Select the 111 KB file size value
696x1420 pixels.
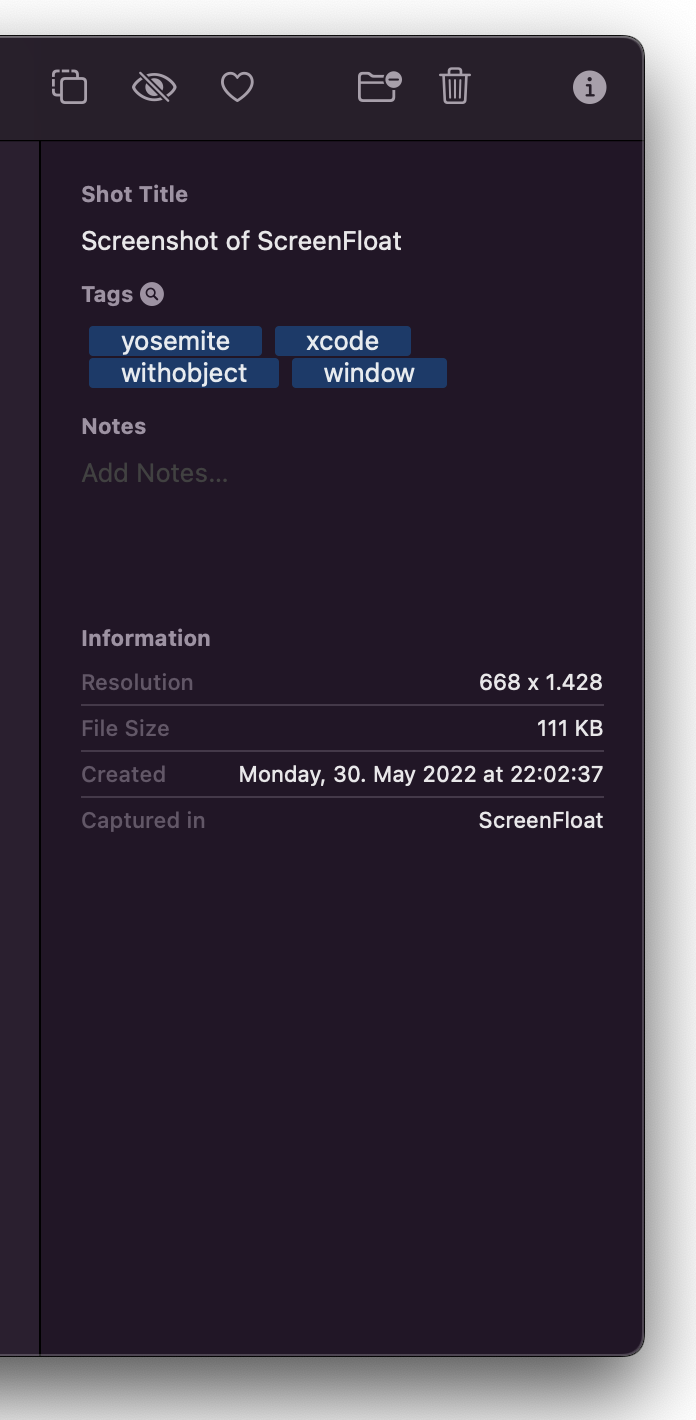(x=570, y=728)
